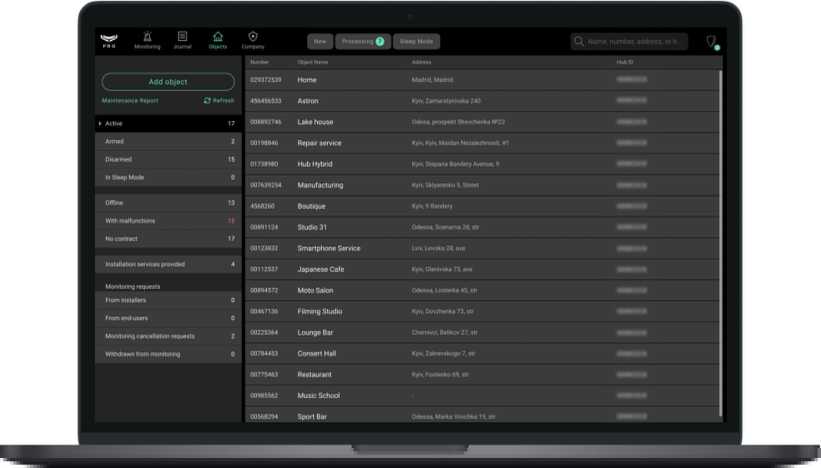The image size is (821, 468).
Task: Filter objects With malfunctions
Action: click(x=168, y=221)
